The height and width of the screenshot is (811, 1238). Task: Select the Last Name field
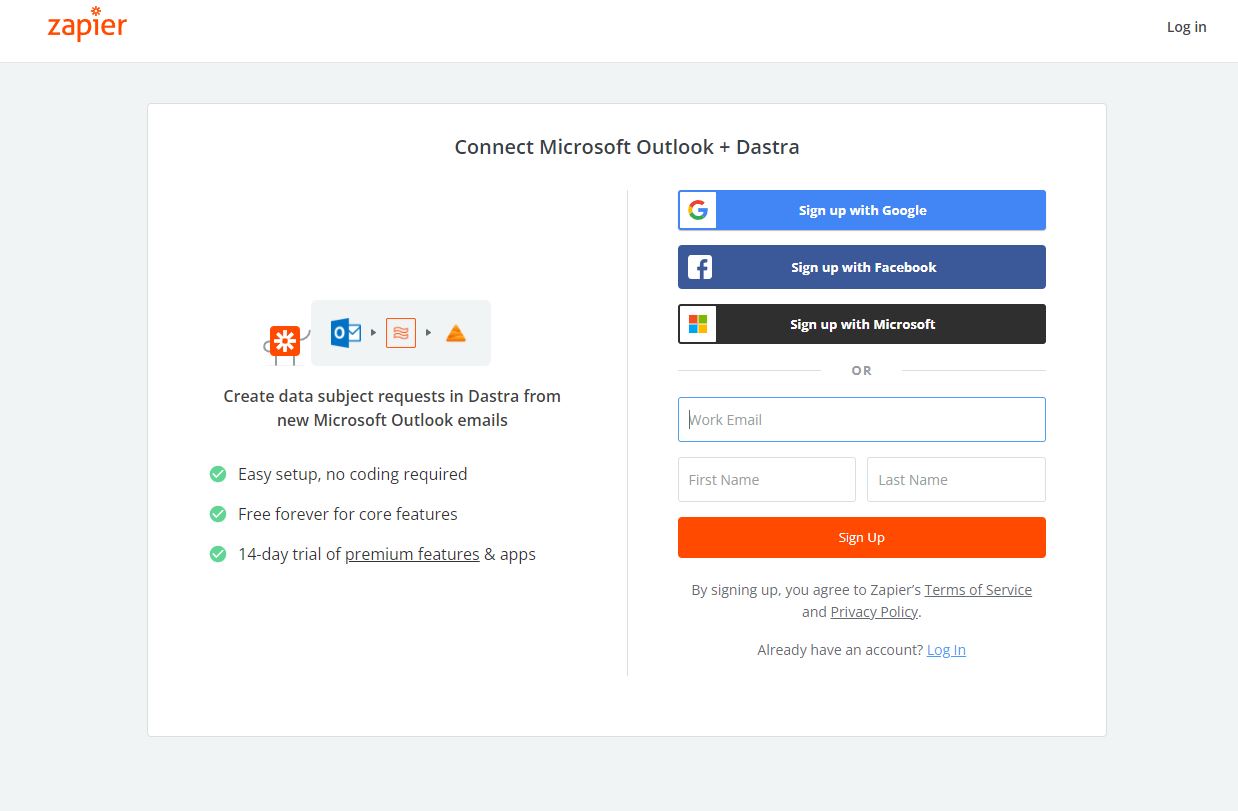point(956,480)
